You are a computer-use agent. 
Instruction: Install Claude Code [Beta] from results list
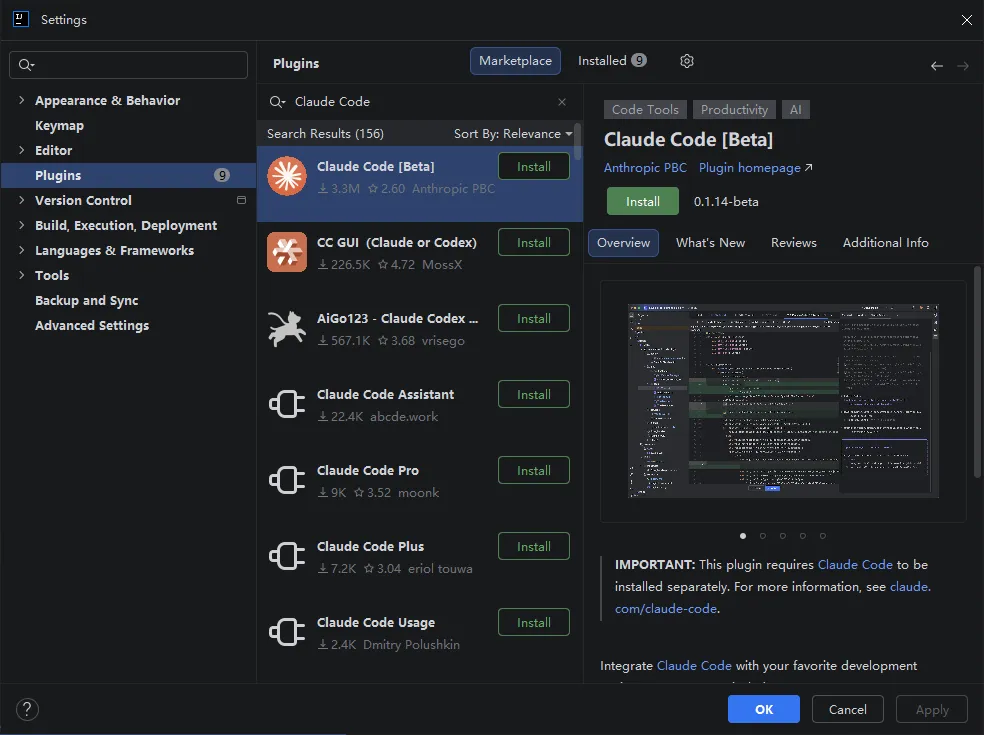coord(534,166)
